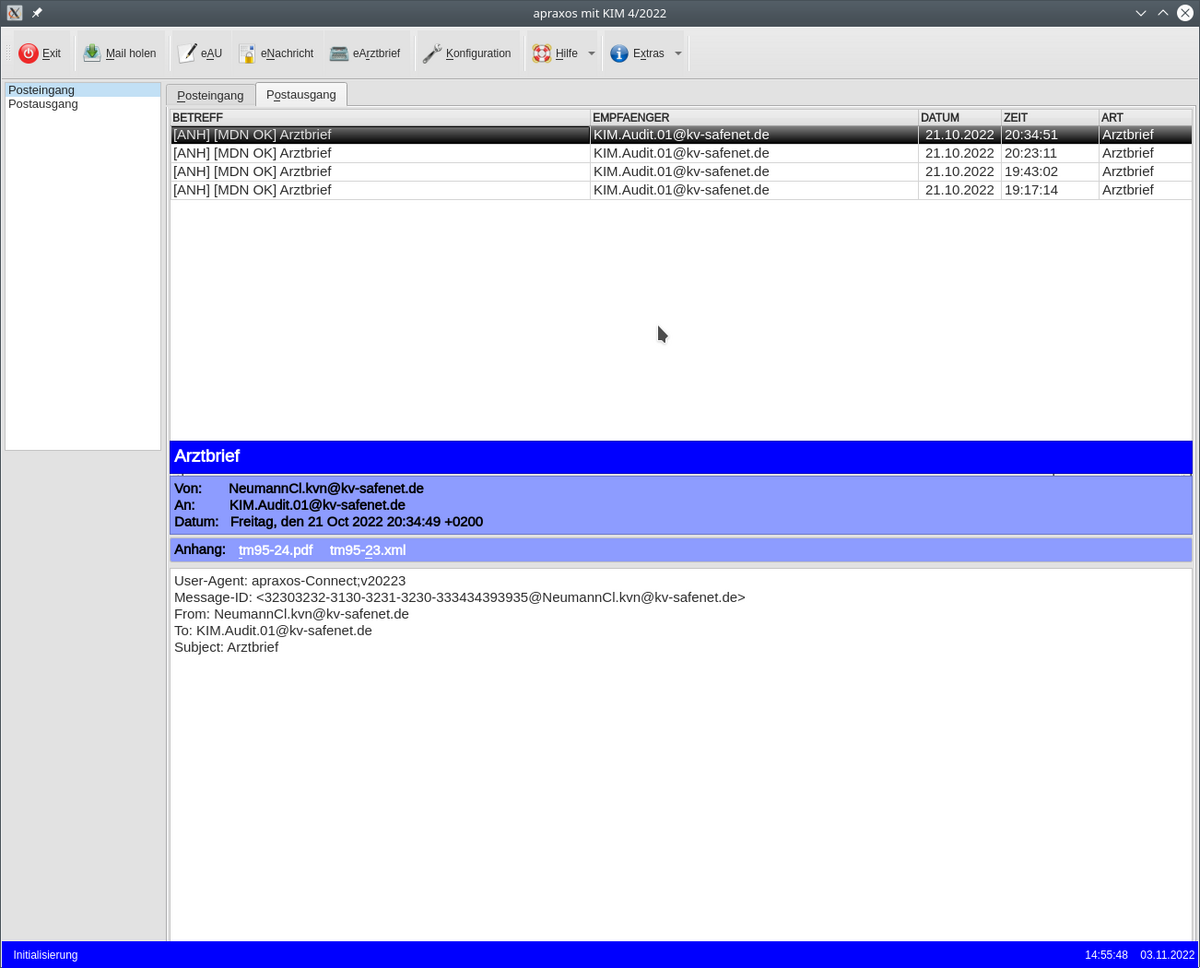Open the Hilfe dropdown arrow

click(591, 53)
